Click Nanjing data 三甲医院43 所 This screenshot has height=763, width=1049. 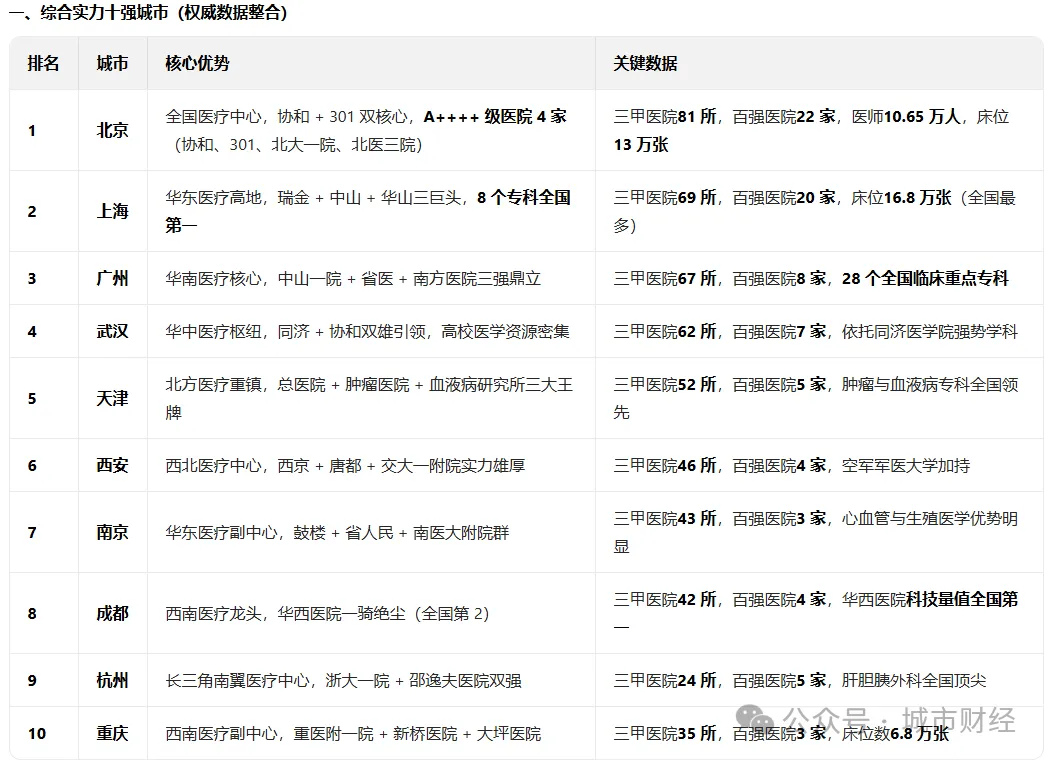point(665,519)
